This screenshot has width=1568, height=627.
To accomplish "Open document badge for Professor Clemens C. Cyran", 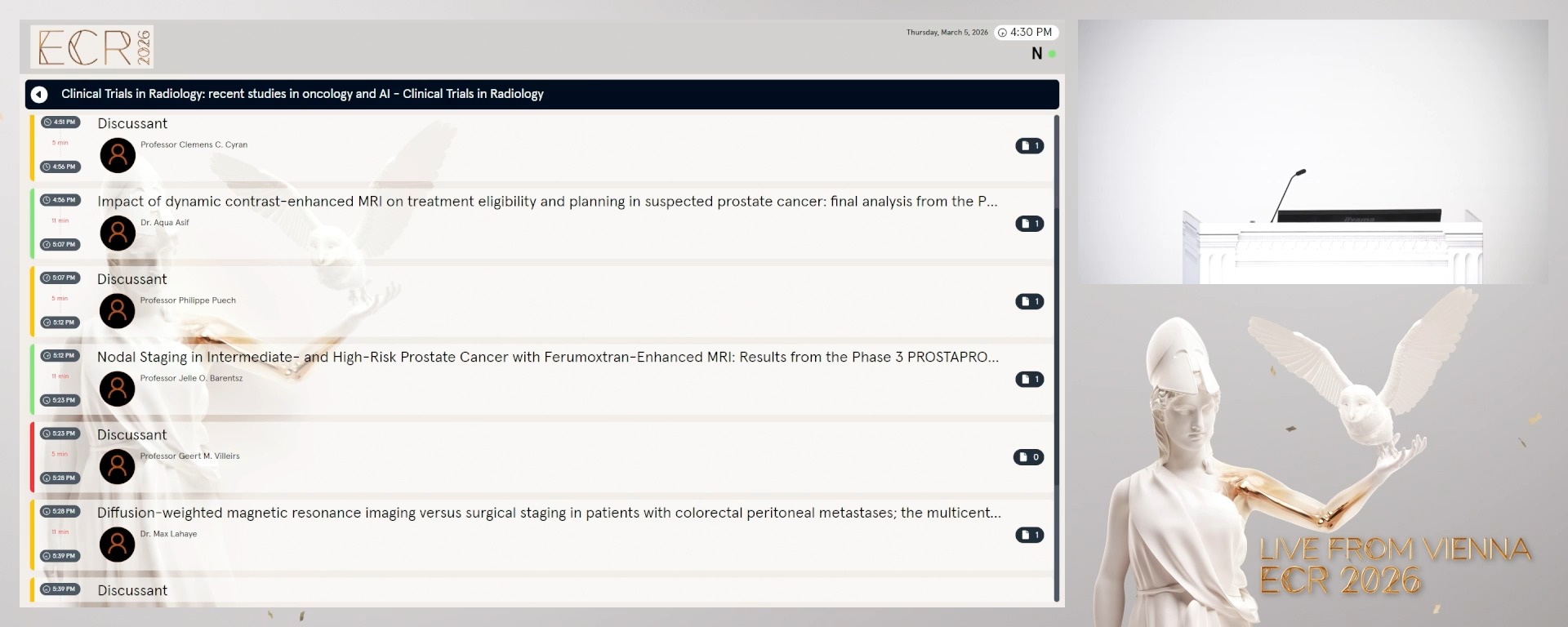I will click(1029, 146).
